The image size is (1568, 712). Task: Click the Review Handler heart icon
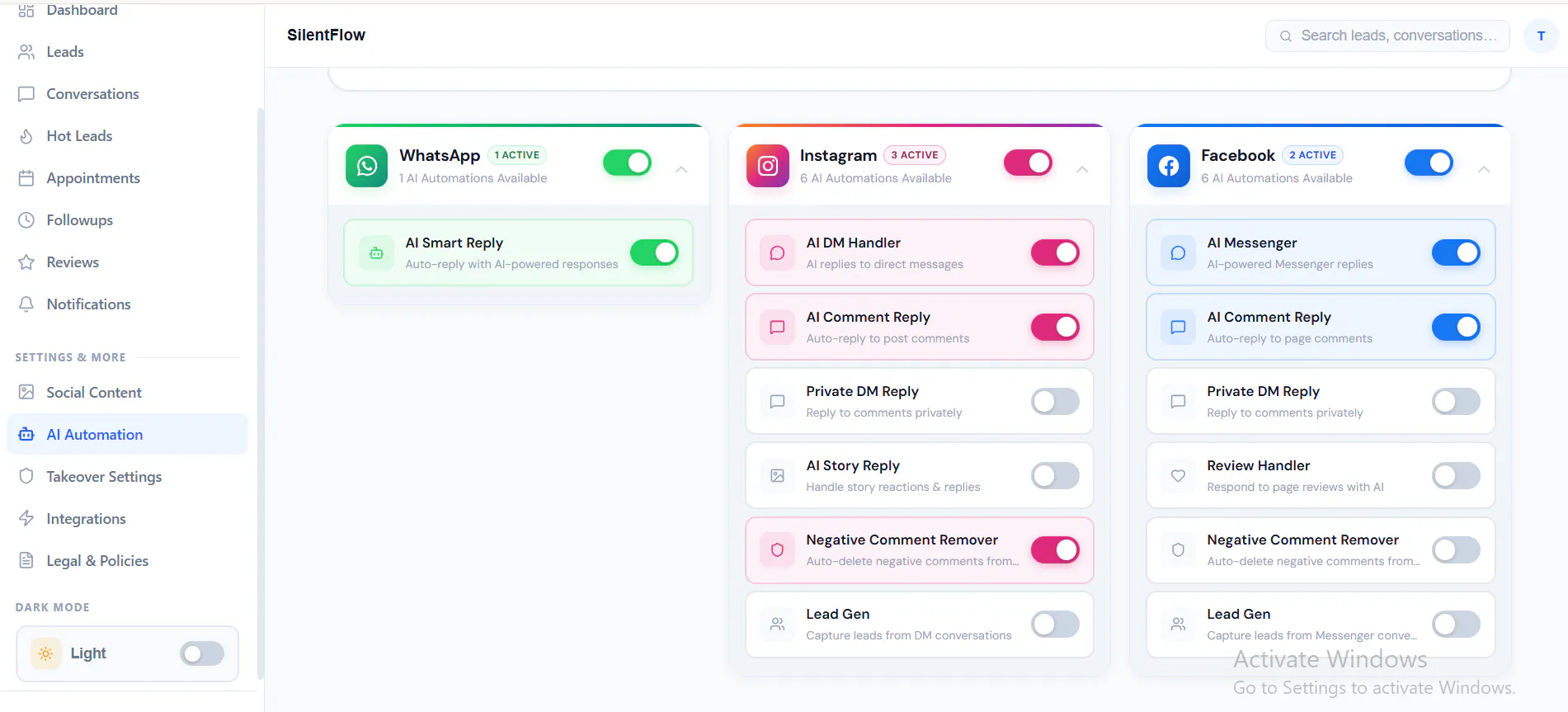click(1178, 476)
